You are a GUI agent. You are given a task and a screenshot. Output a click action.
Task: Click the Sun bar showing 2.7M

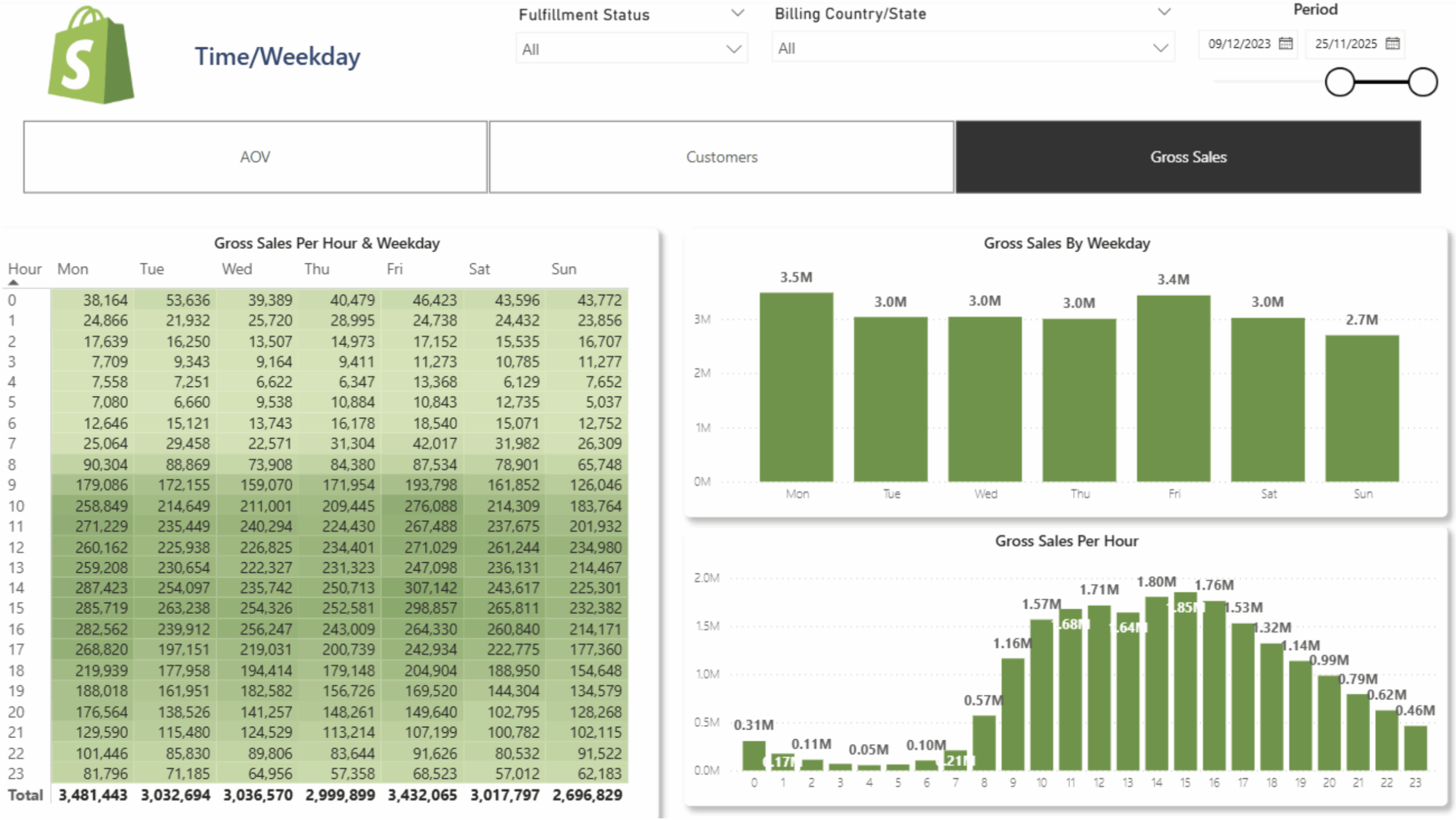pyautogui.click(x=1362, y=410)
